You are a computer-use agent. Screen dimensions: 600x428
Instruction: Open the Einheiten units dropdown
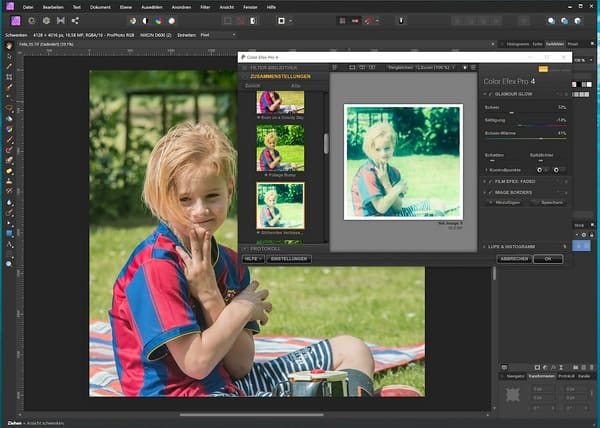pyautogui.click(x=218, y=35)
